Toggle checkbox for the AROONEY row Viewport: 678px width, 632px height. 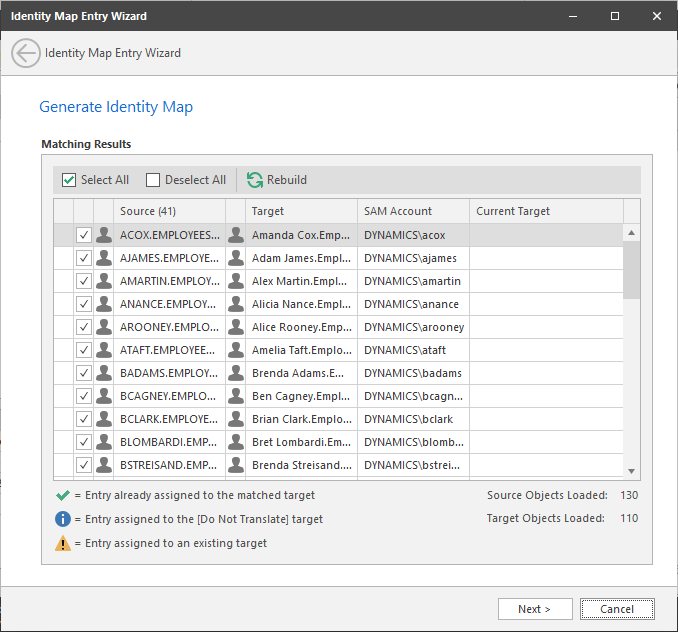pyautogui.click(x=84, y=327)
